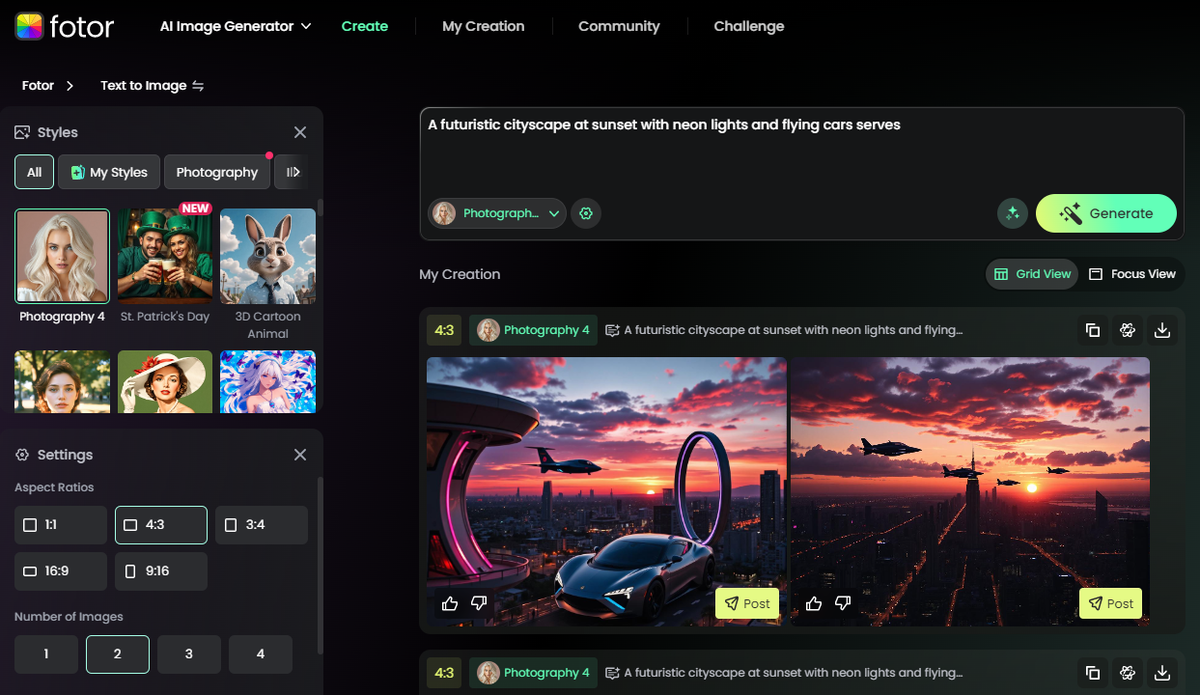Download the first generated image set

click(x=1162, y=329)
